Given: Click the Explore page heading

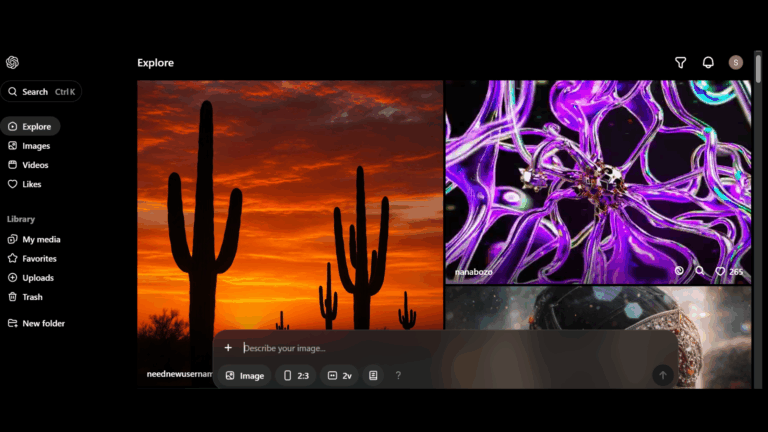Looking at the screenshot, I should pyautogui.click(x=155, y=63).
